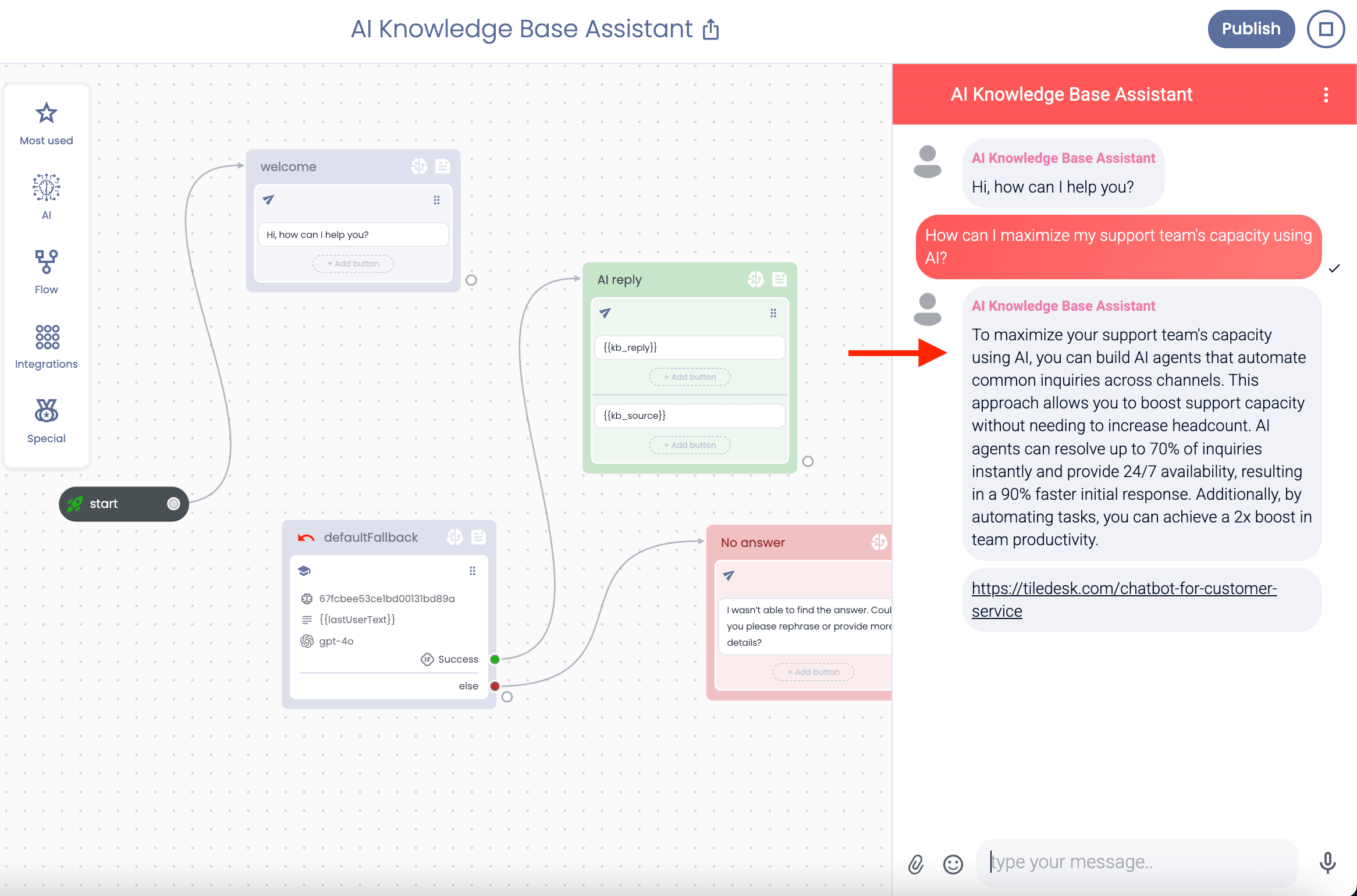Open the emoji picker in chat
1357x896 pixels.
[953, 864]
